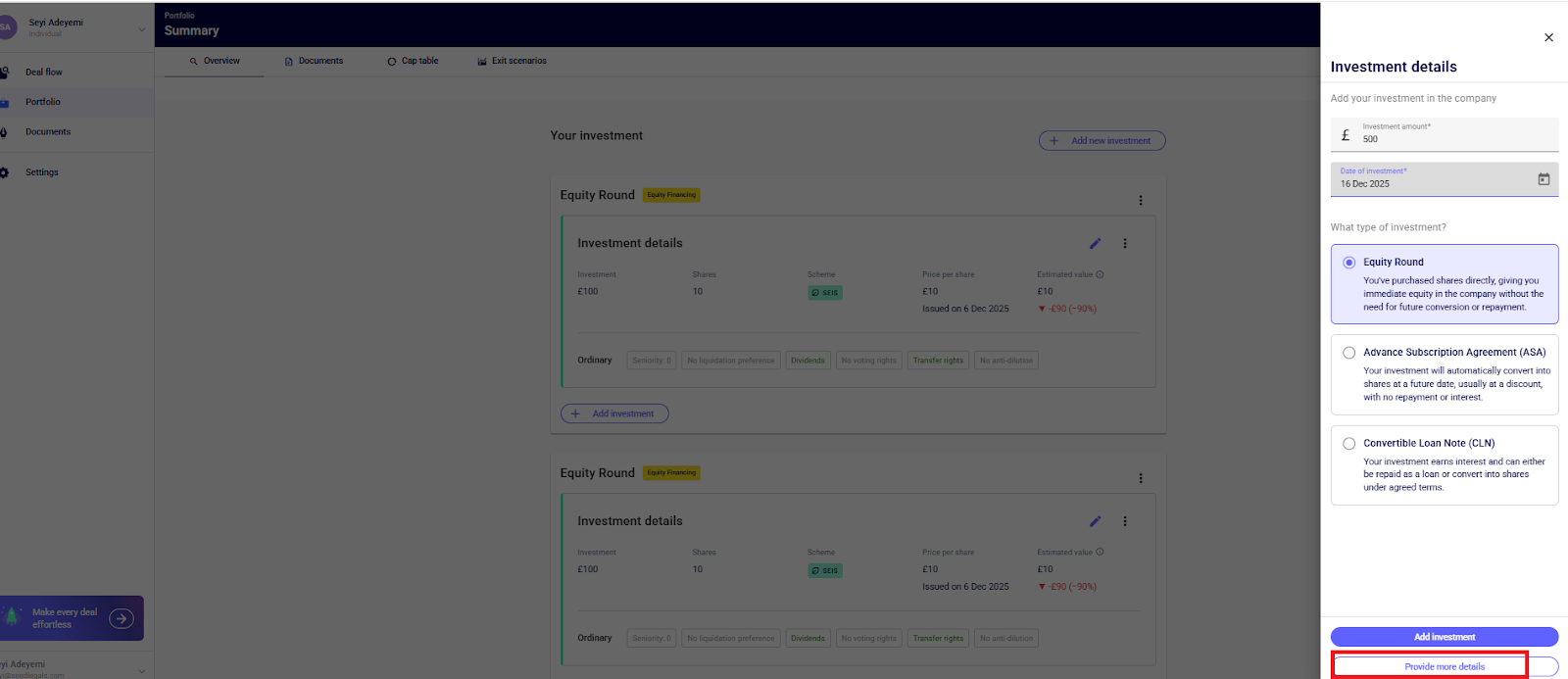
Task: Click pencil edit icon in second Investment details
Action: (1095, 521)
